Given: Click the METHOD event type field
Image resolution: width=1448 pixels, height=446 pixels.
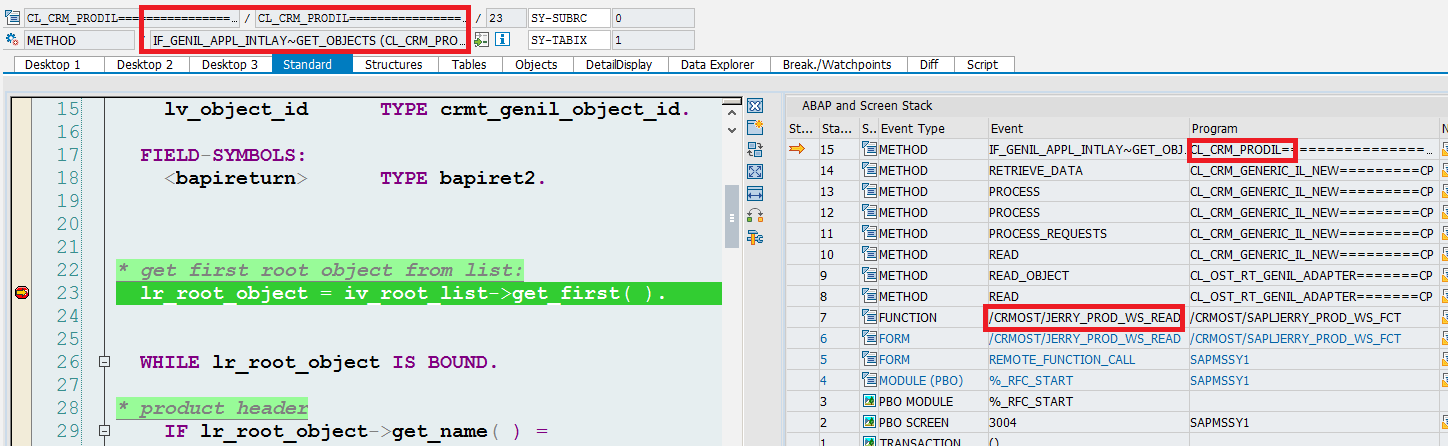Looking at the screenshot, I should point(79,40).
